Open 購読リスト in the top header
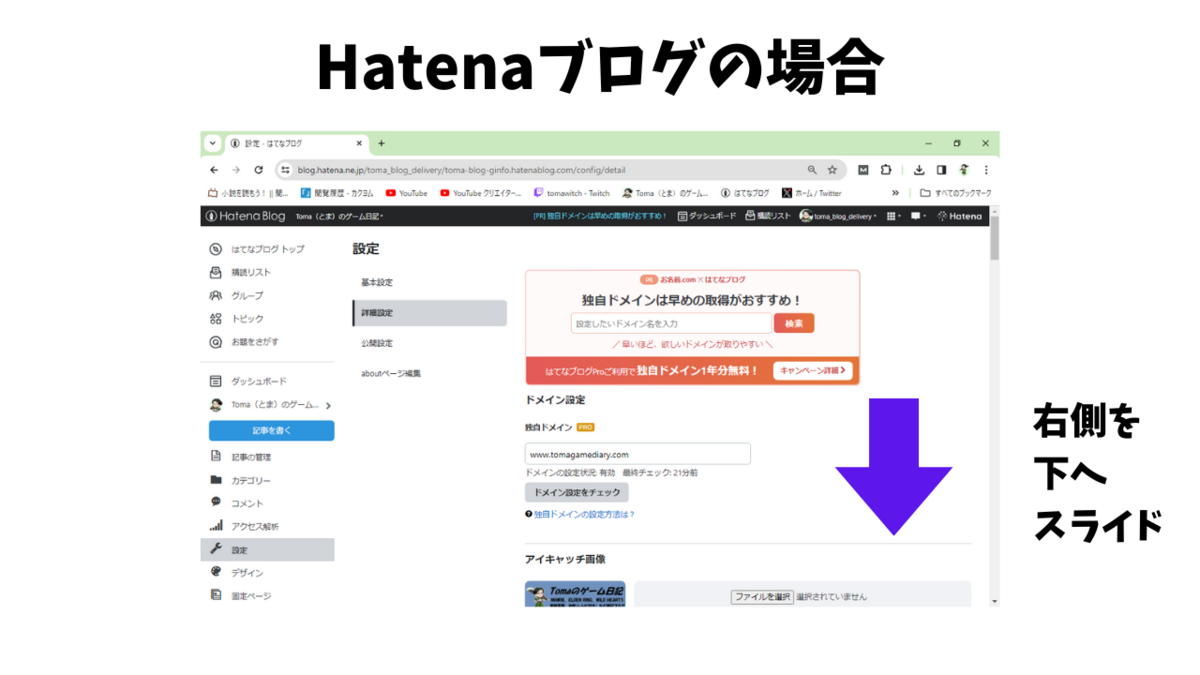 [x=768, y=216]
